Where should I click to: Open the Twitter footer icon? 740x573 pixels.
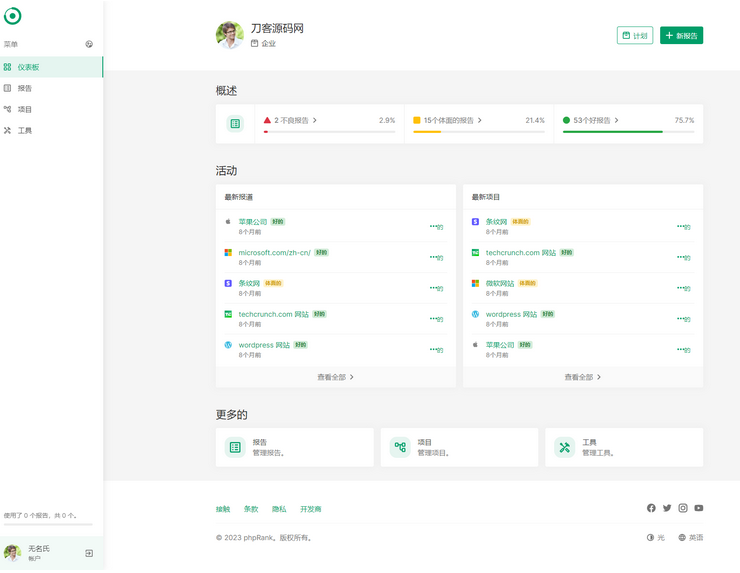[x=667, y=508]
